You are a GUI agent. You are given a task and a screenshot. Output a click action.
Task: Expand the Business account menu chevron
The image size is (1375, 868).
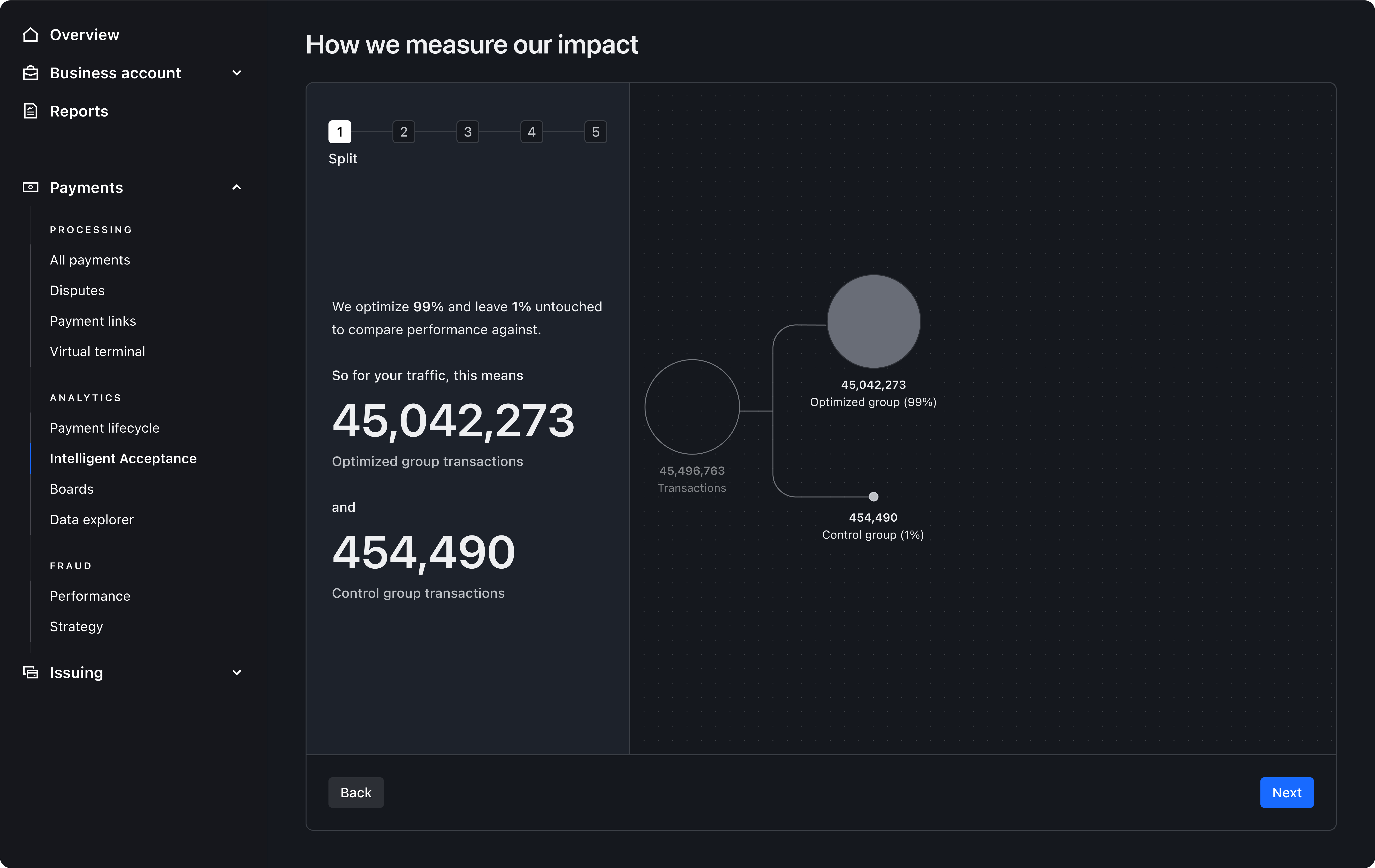237,73
